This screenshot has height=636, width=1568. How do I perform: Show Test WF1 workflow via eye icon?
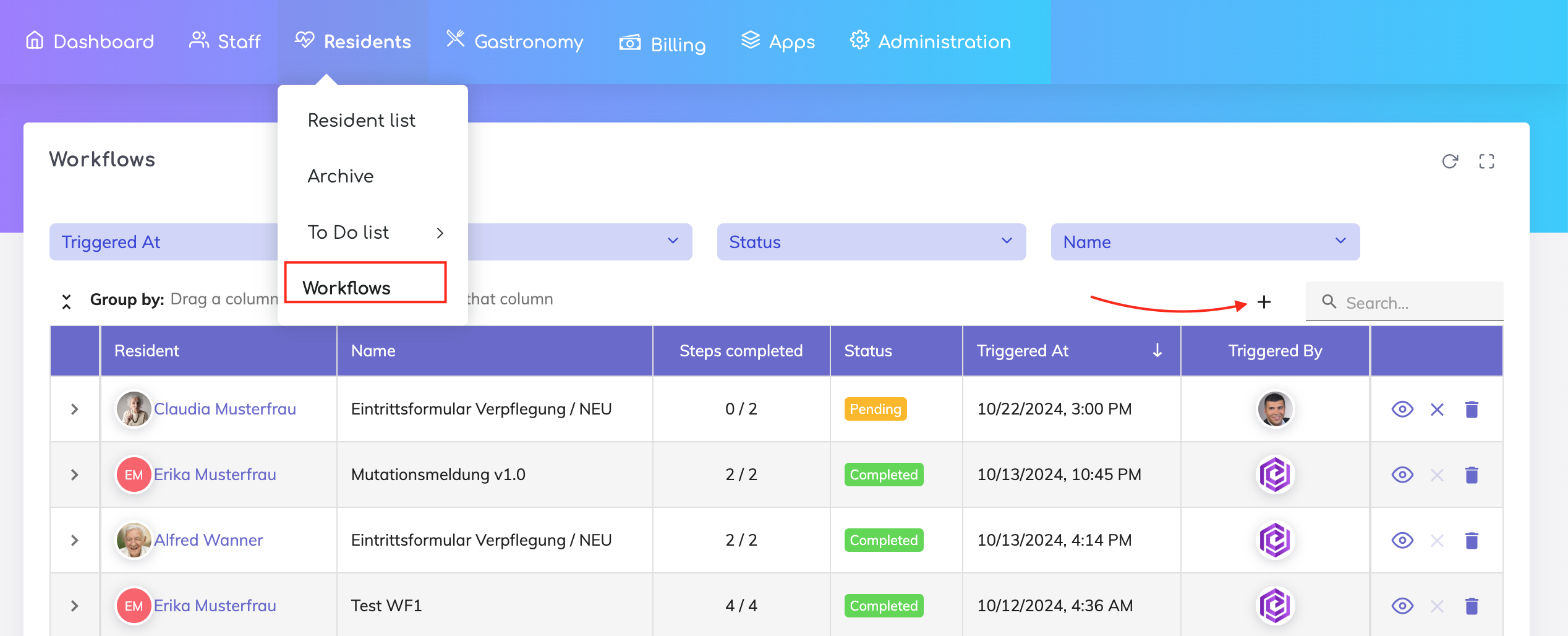pyautogui.click(x=1402, y=606)
